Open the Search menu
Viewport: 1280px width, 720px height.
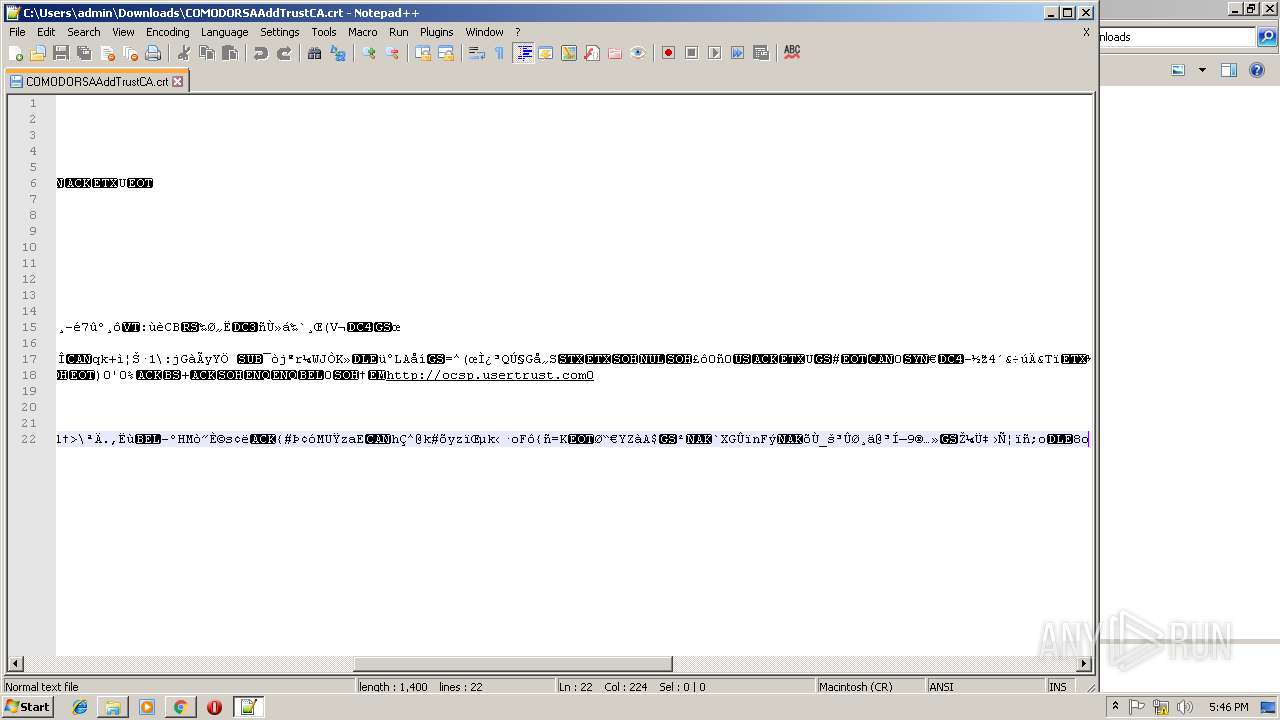[x=84, y=32]
